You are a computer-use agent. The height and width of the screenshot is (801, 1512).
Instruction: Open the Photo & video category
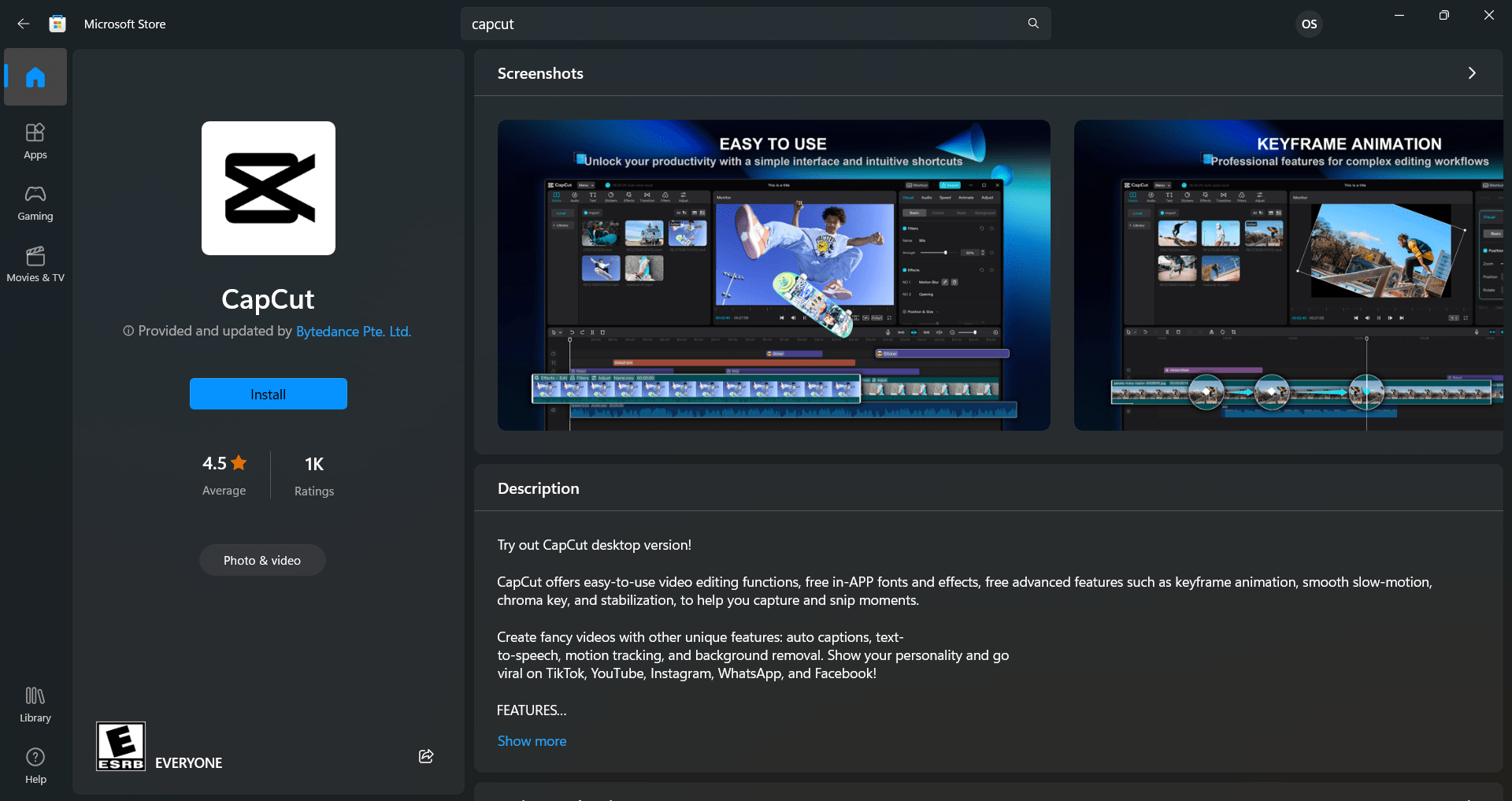(262, 560)
